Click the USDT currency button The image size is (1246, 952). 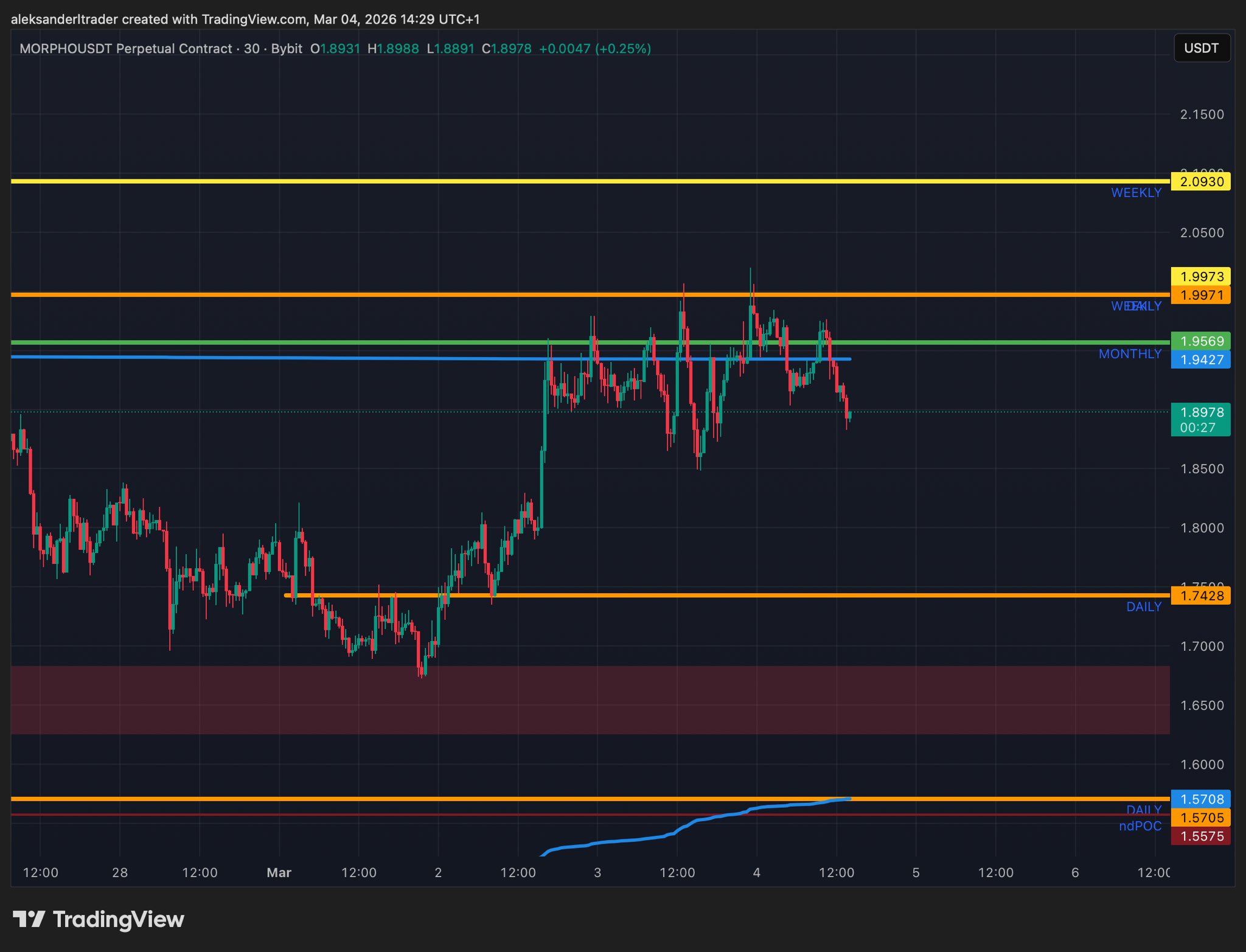coord(1201,48)
